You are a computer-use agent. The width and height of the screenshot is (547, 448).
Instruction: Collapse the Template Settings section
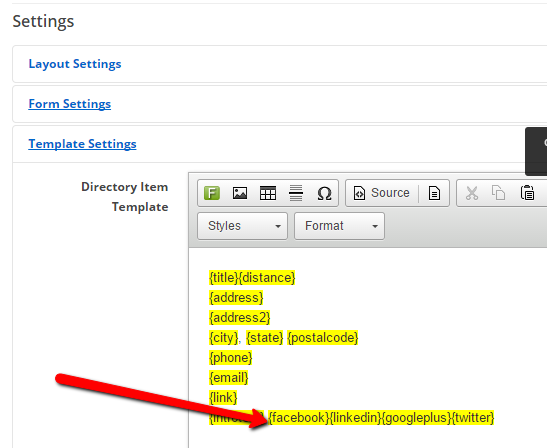pos(82,144)
